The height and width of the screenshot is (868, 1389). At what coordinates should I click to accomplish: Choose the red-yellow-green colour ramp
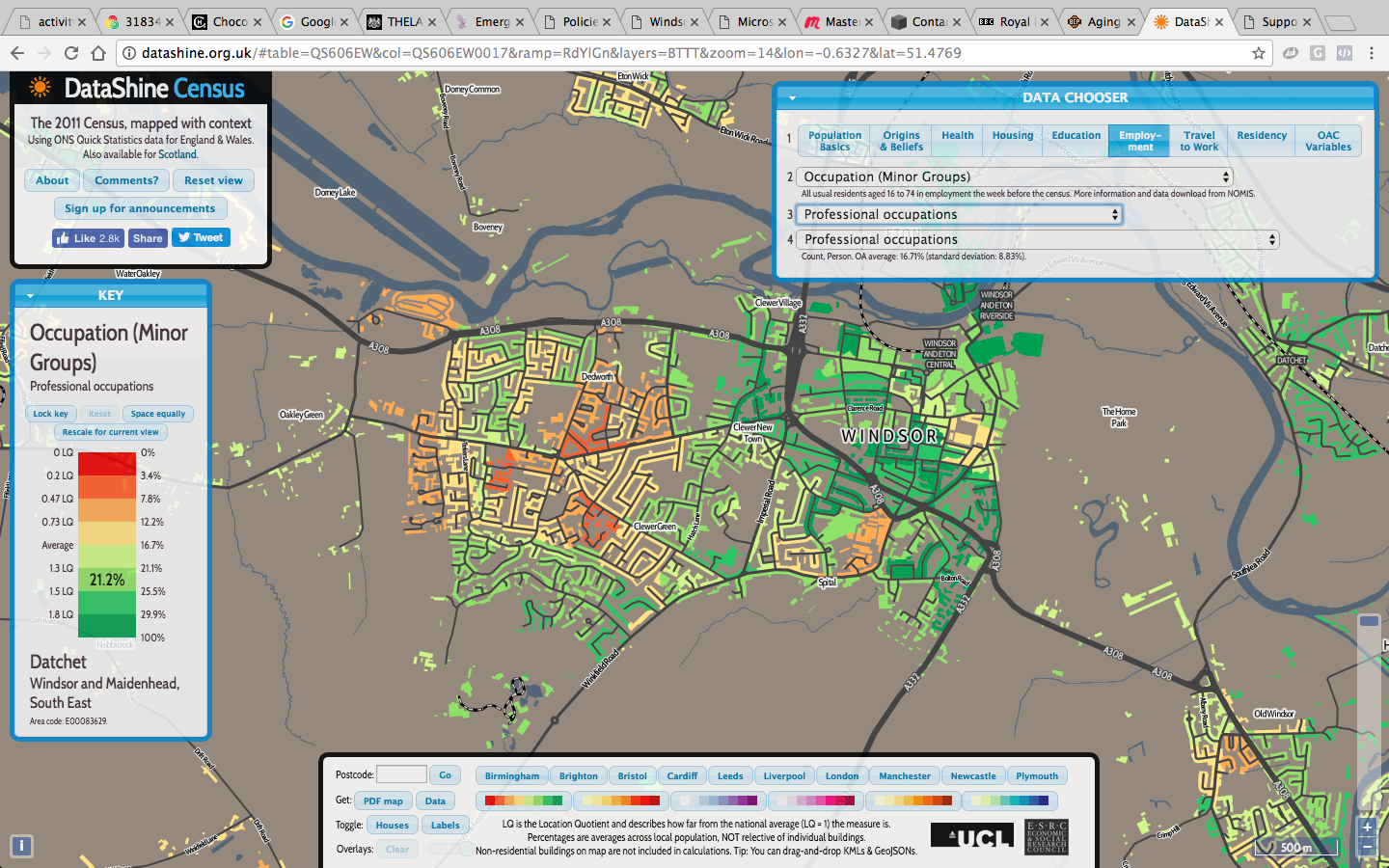pos(524,800)
